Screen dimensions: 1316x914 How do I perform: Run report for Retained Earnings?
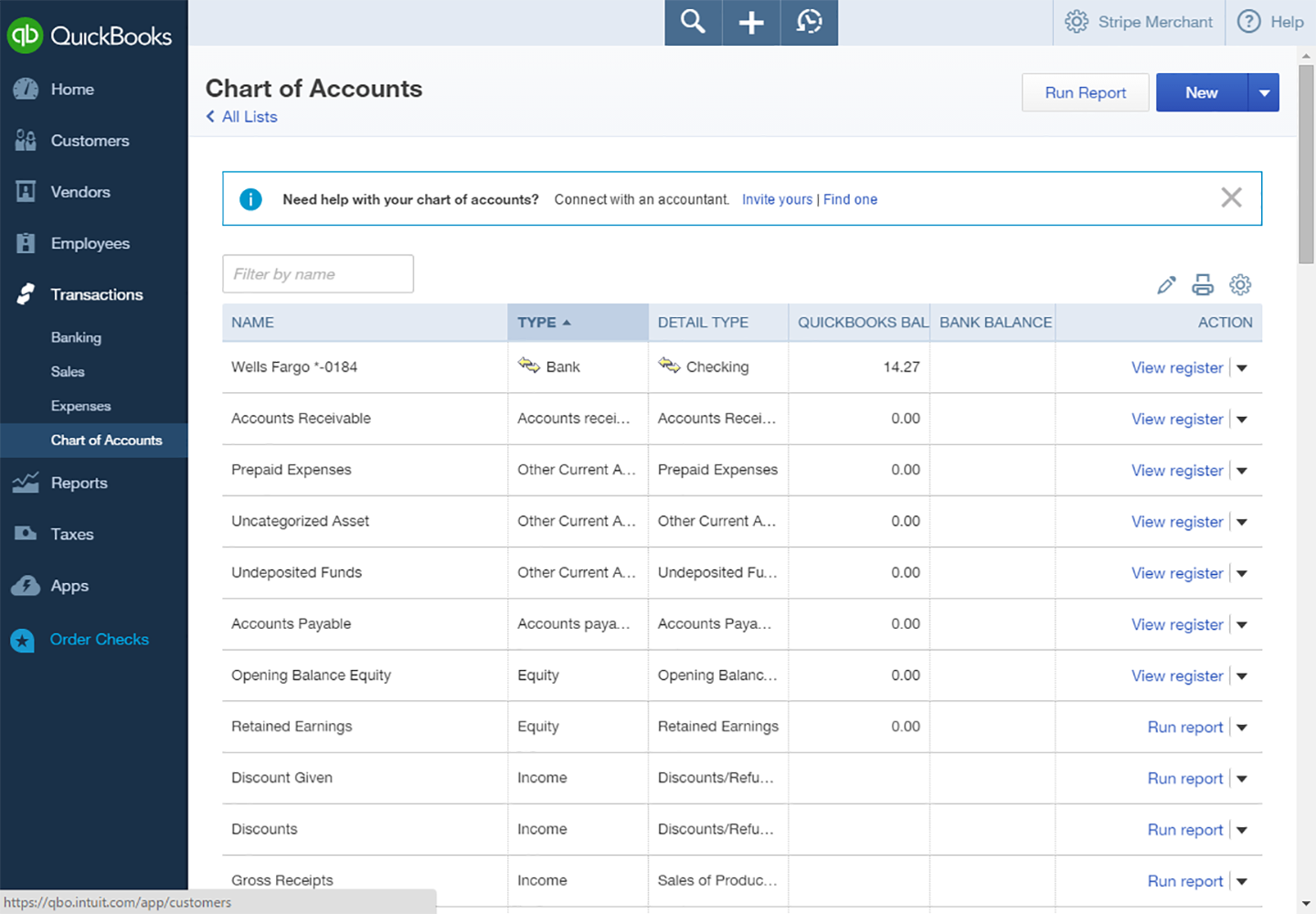(x=1185, y=727)
